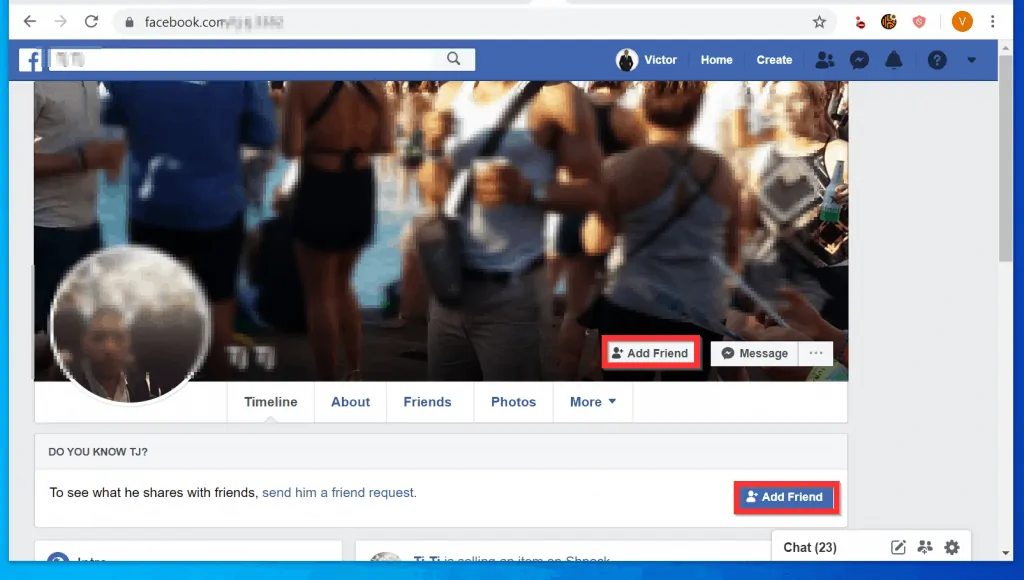The width and height of the screenshot is (1024, 580).
Task: Reload the page in Chrome
Action: (x=91, y=21)
